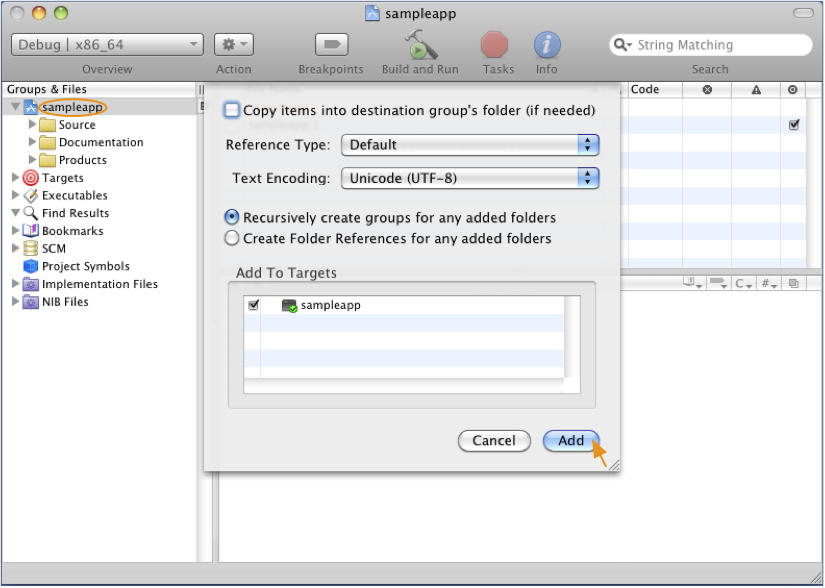Viewport: 825px width, 588px height.
Task: Expand the Implementation Files disclosure triangle
Action: (x=15, y=283)
